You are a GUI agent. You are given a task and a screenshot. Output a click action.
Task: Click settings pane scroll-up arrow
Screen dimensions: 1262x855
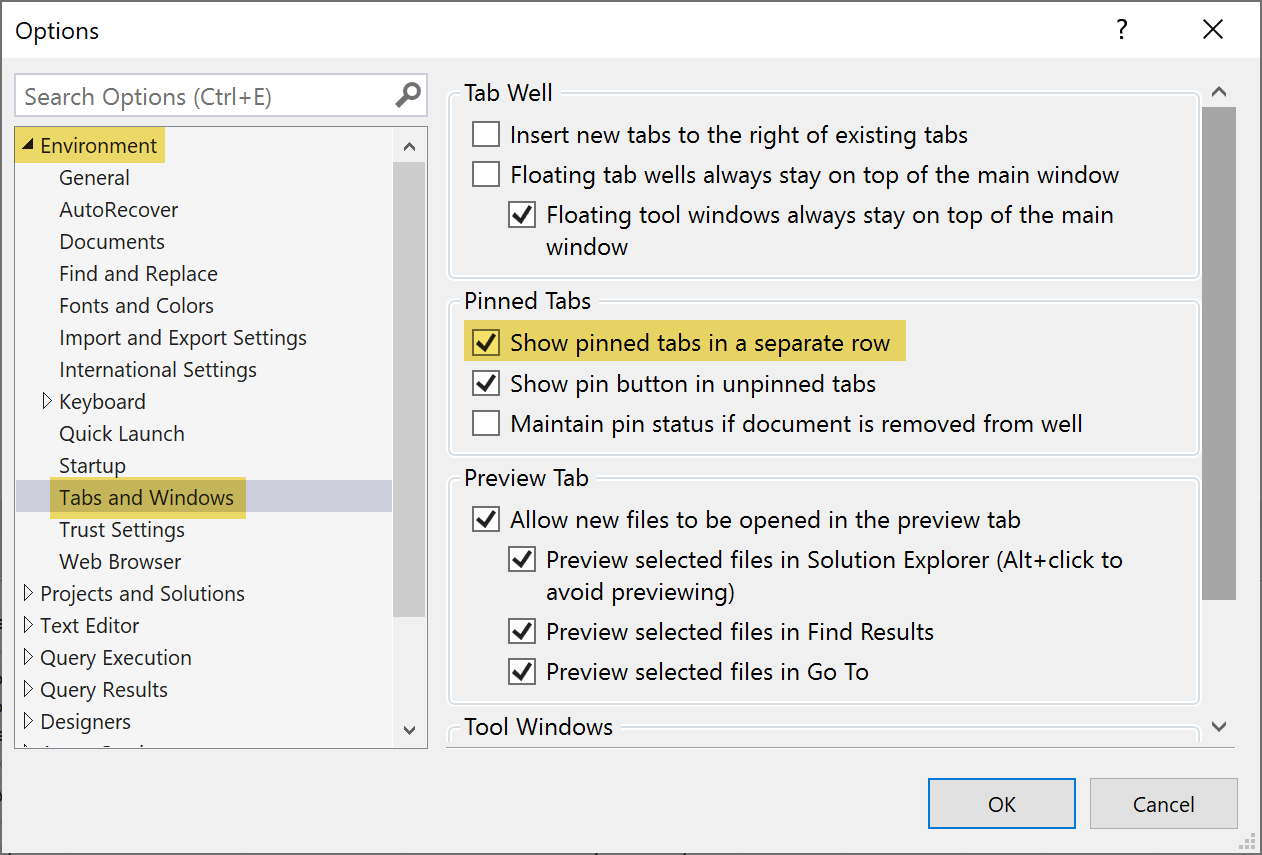click(x=1219, y=92)
